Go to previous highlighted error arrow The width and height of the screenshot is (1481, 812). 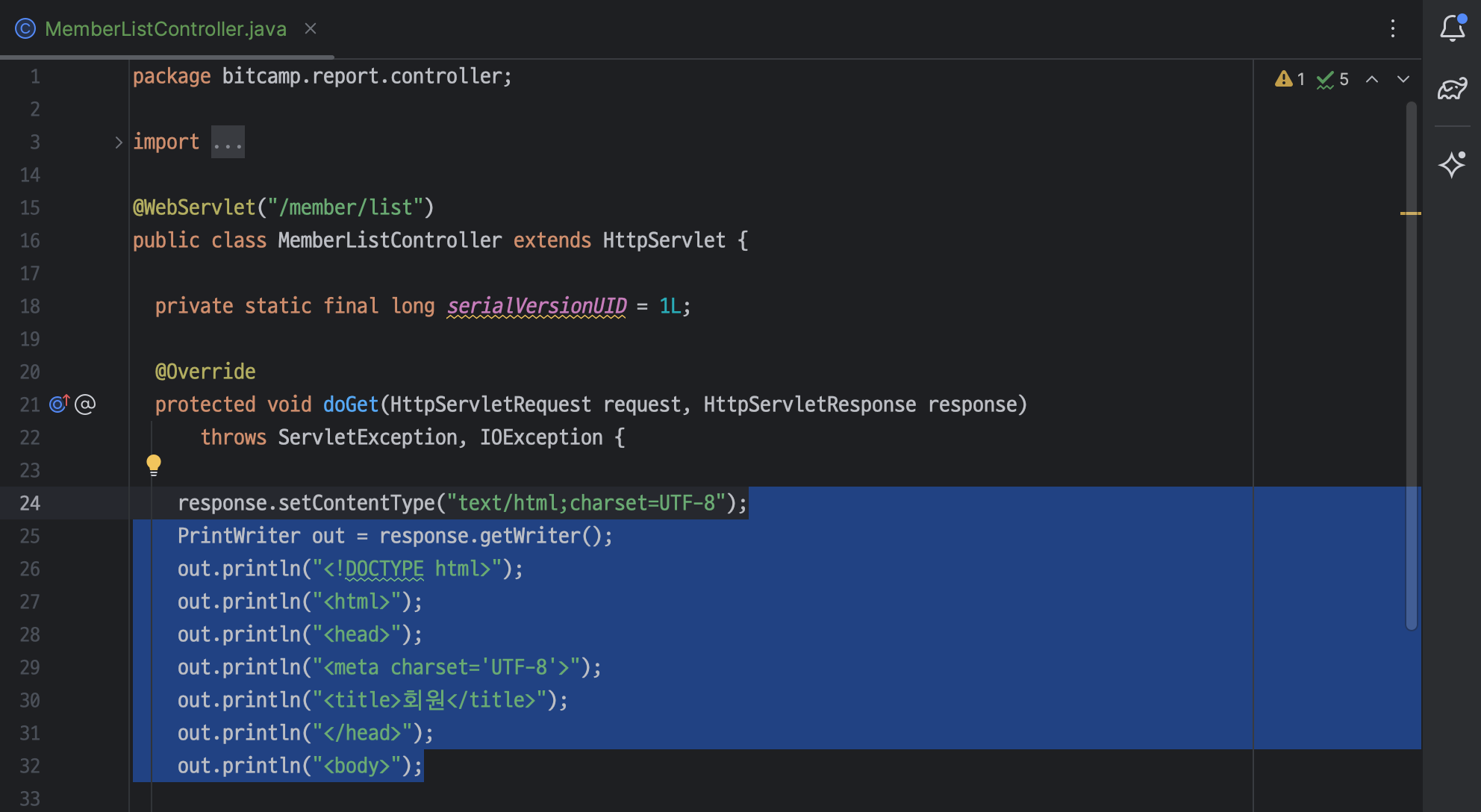(1372, 79)
